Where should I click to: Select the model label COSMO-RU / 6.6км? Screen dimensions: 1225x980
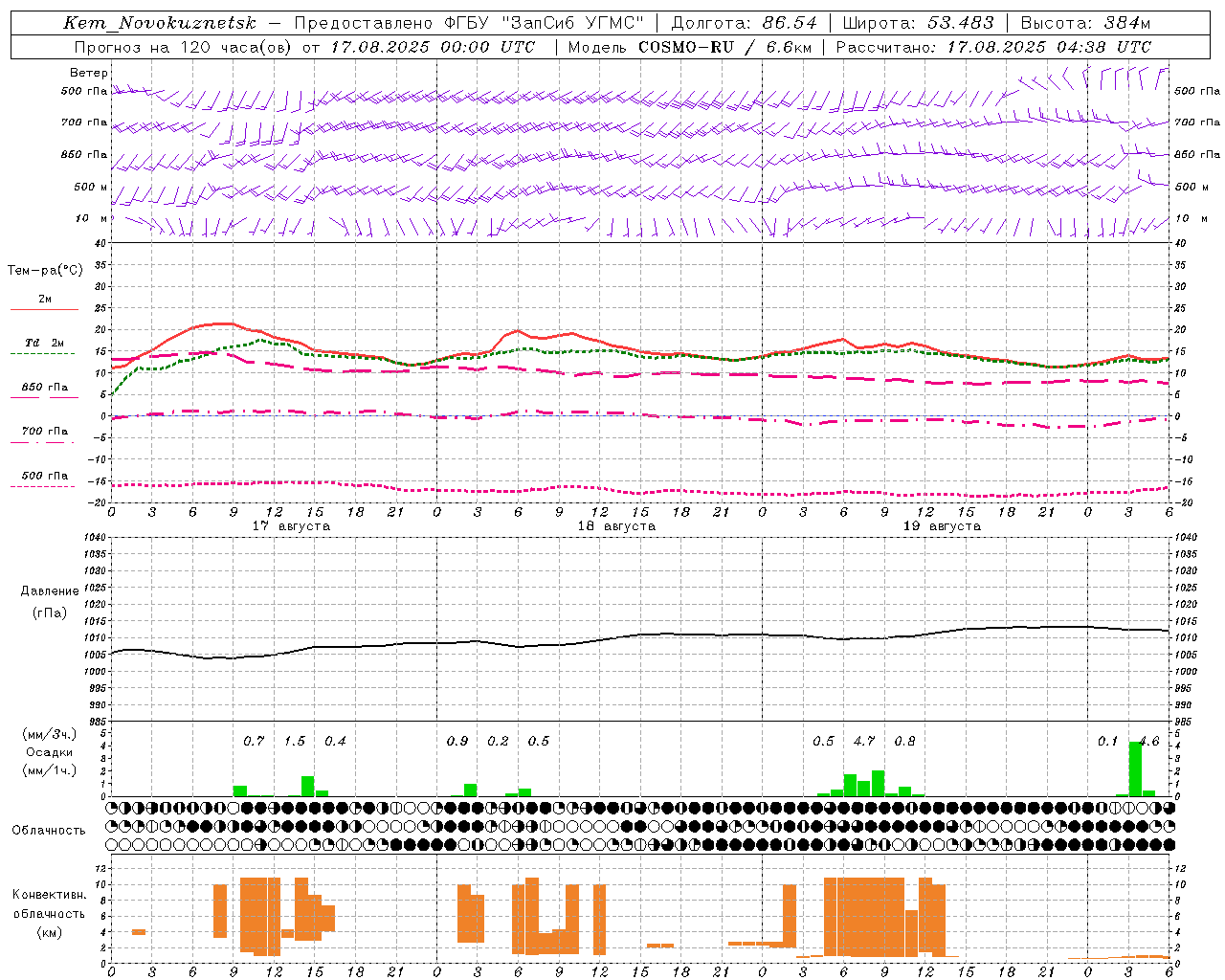725,47
